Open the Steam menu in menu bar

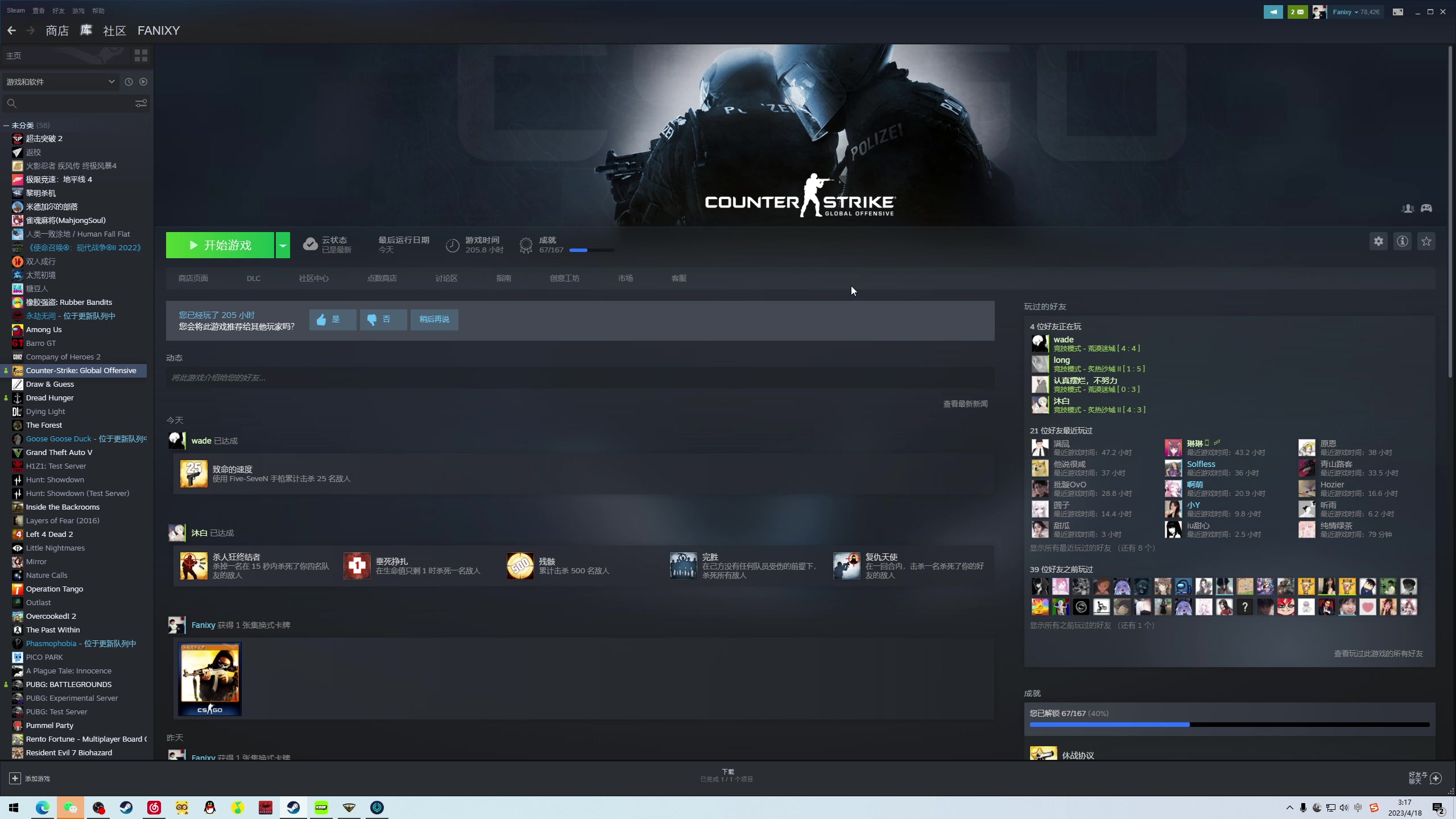coord(15,10)
